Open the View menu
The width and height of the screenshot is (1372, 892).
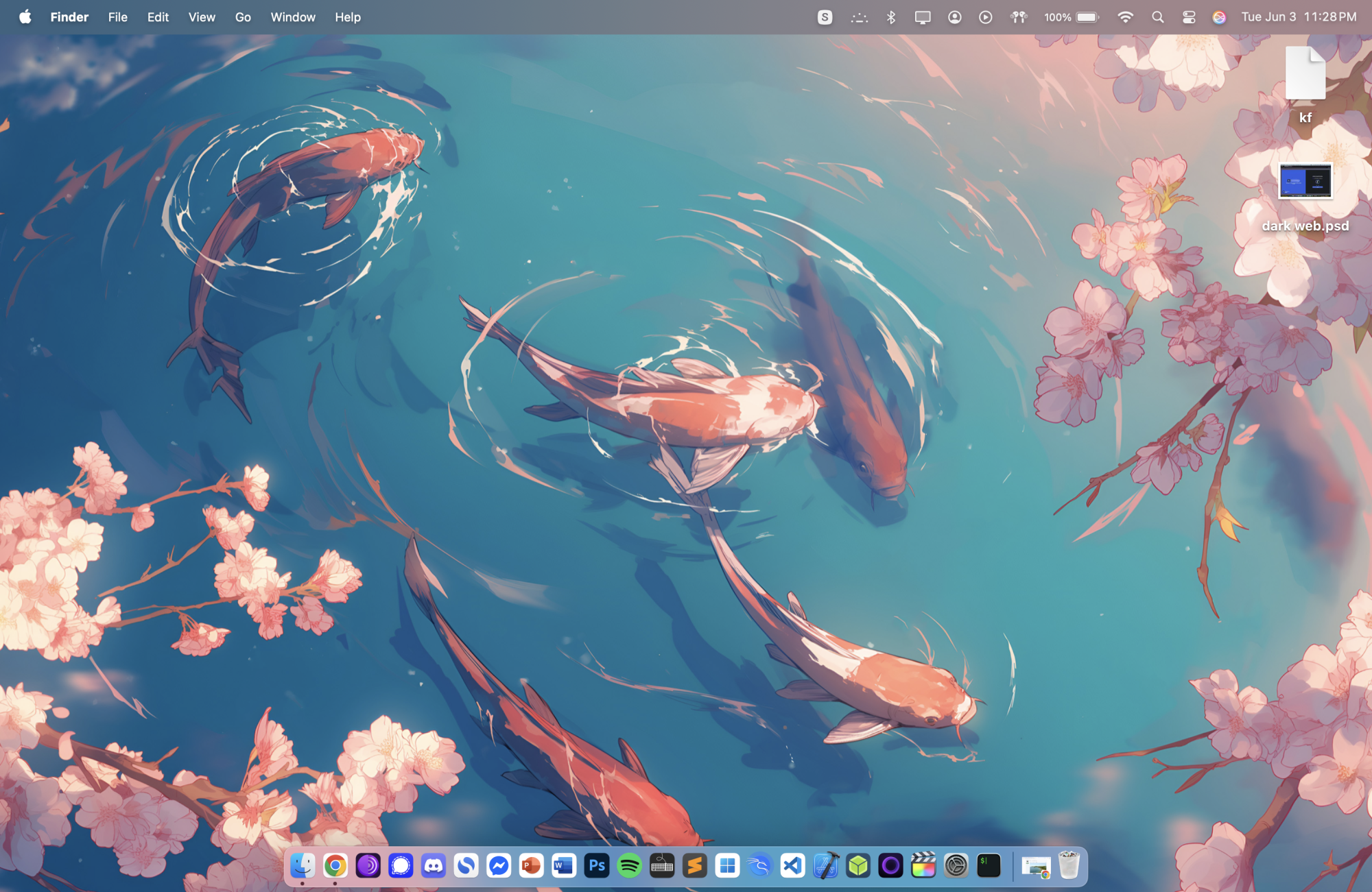(x=202, y=17)
